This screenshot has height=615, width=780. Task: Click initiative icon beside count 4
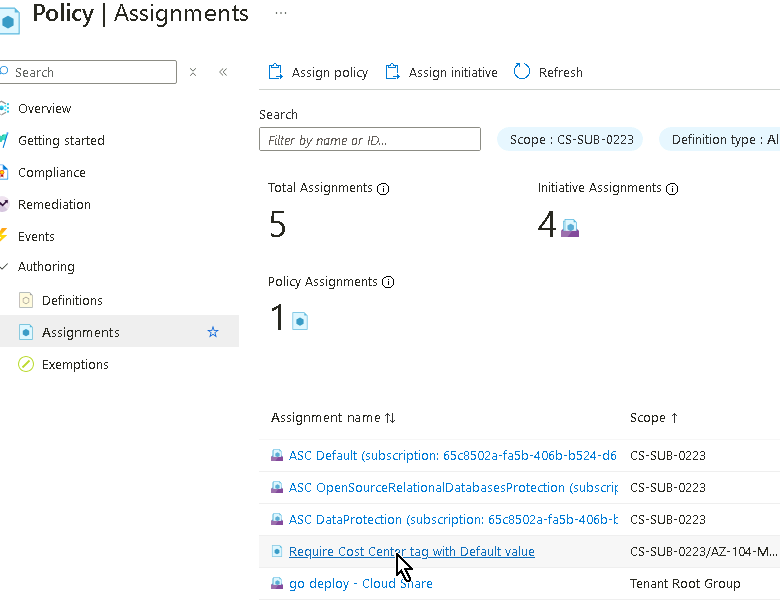[570, 228]
